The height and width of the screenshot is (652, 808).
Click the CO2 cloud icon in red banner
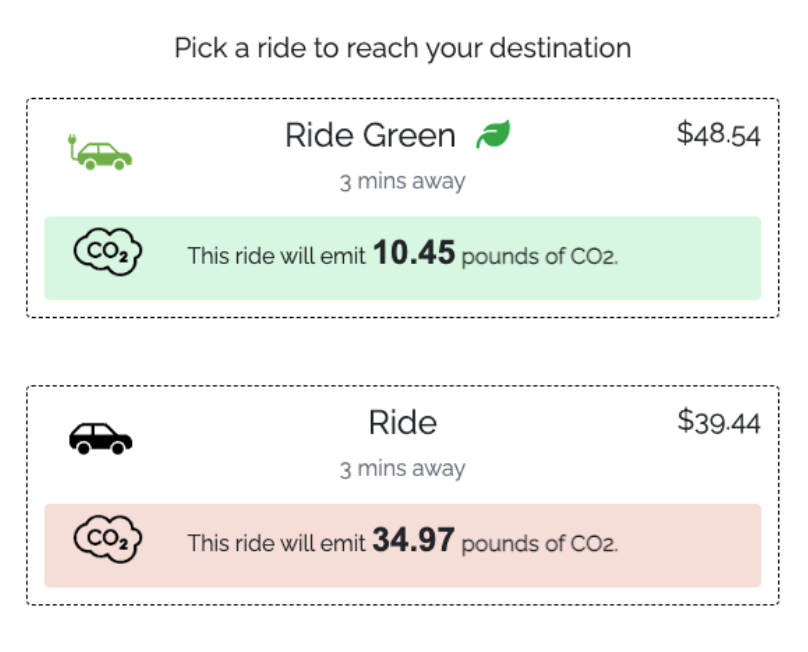tap(108, 540)
